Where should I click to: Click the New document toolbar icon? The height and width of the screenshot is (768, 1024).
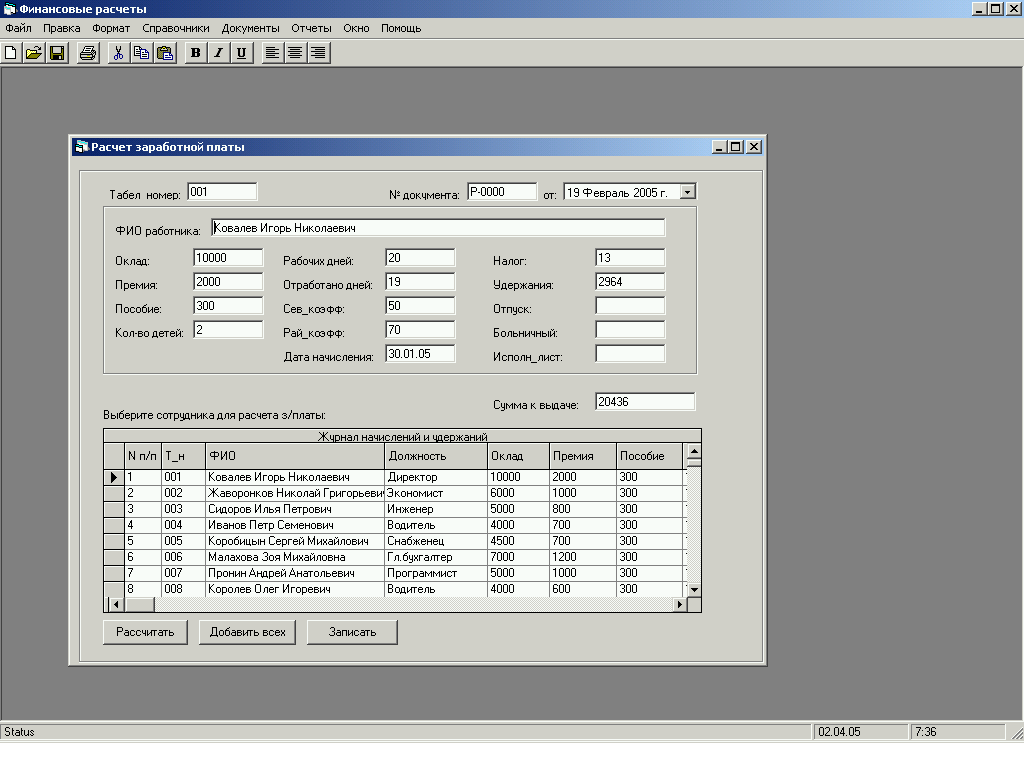tap(11, 53)
